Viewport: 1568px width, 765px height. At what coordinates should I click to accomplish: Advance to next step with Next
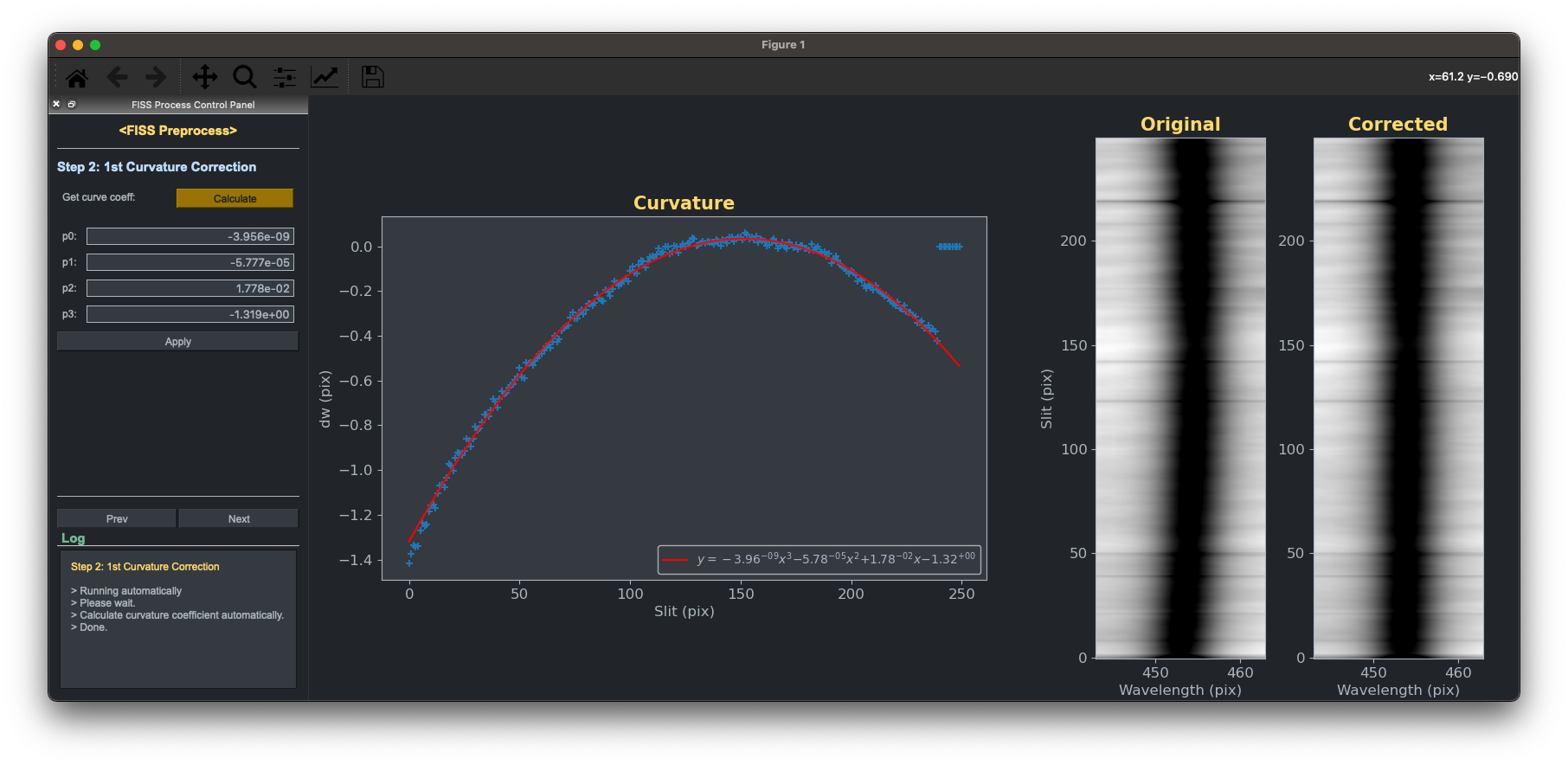pyautogui.click(x=239, y=518)
